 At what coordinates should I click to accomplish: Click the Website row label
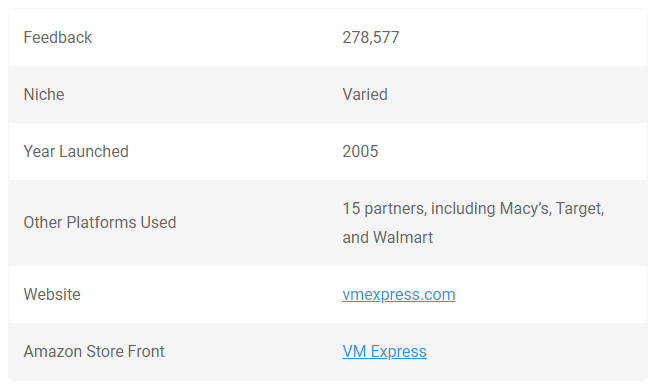tap(52, 295)
